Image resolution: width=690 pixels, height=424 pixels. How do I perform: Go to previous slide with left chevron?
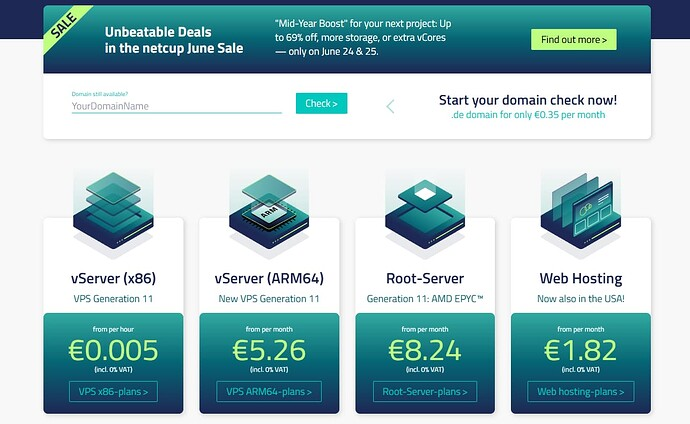pyautogui.click(x=390, y=106)
